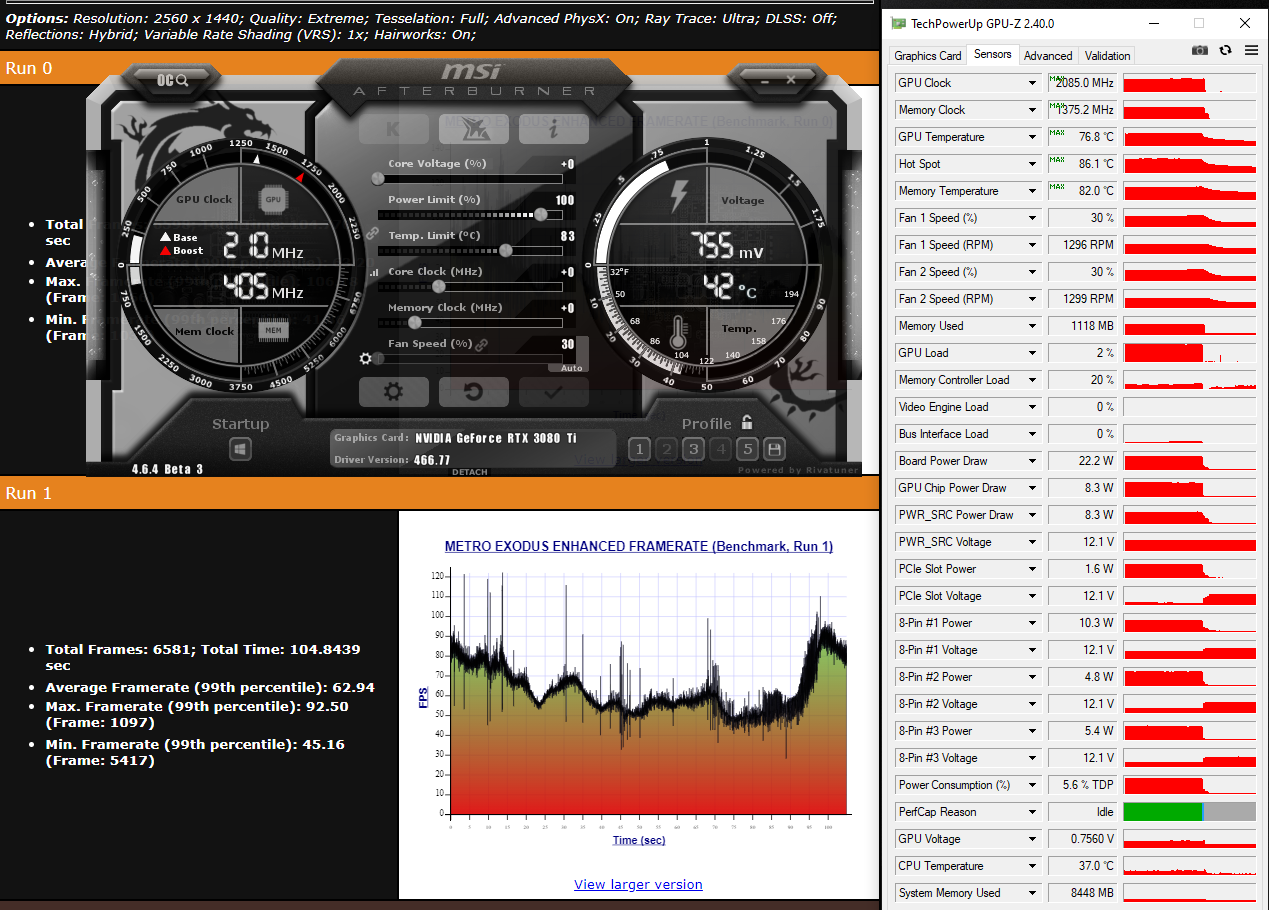Open the Afterburner information (i) panel

point(553,128)
